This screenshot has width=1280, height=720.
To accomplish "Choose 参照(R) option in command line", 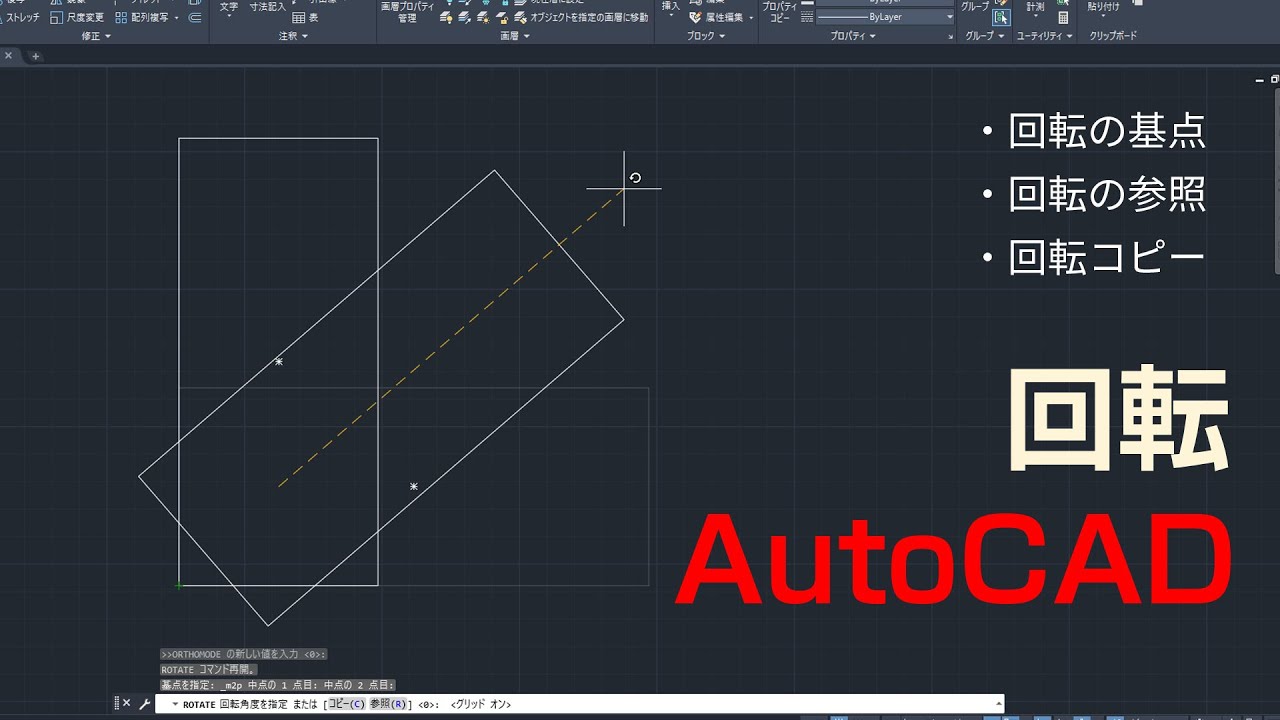I will (388, 704).
